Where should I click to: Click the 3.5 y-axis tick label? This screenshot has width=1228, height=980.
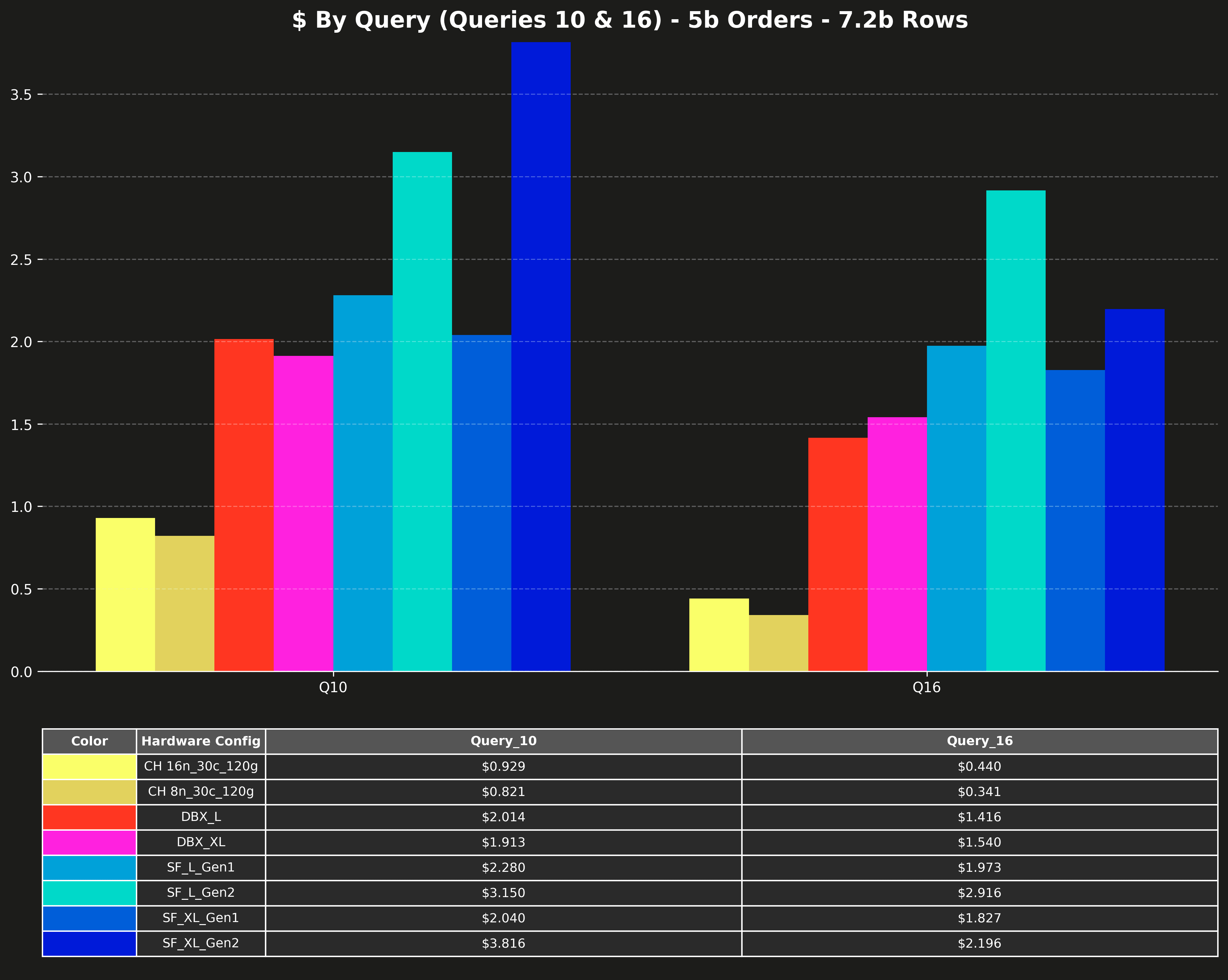point(21,95)
